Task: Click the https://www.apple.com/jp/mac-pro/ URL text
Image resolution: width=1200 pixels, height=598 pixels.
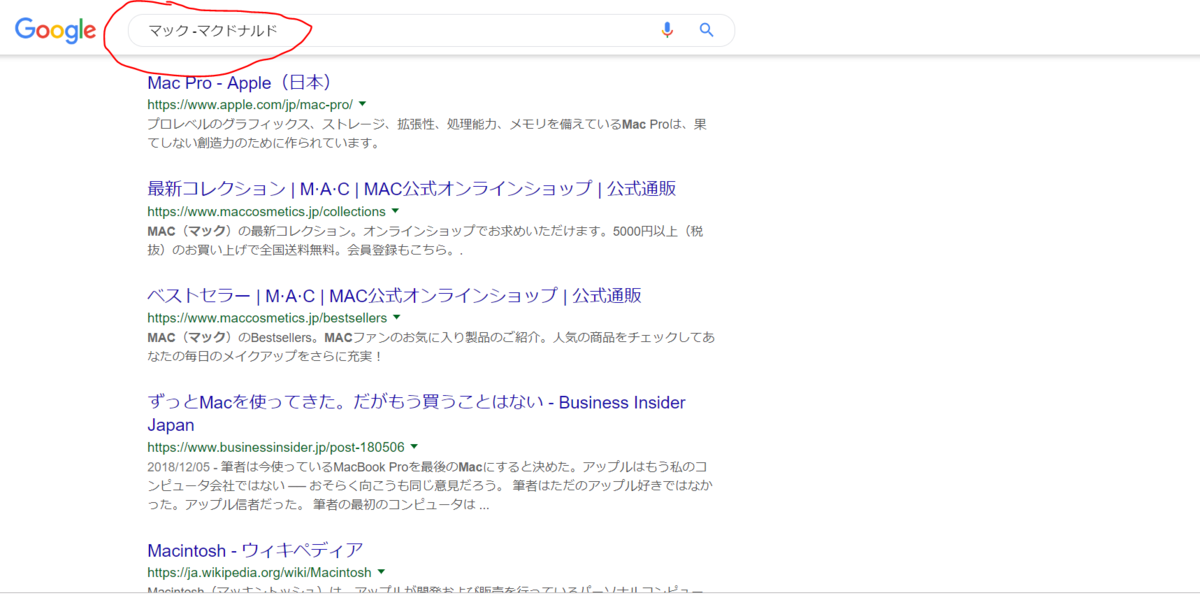Action: tap(250, 104)
